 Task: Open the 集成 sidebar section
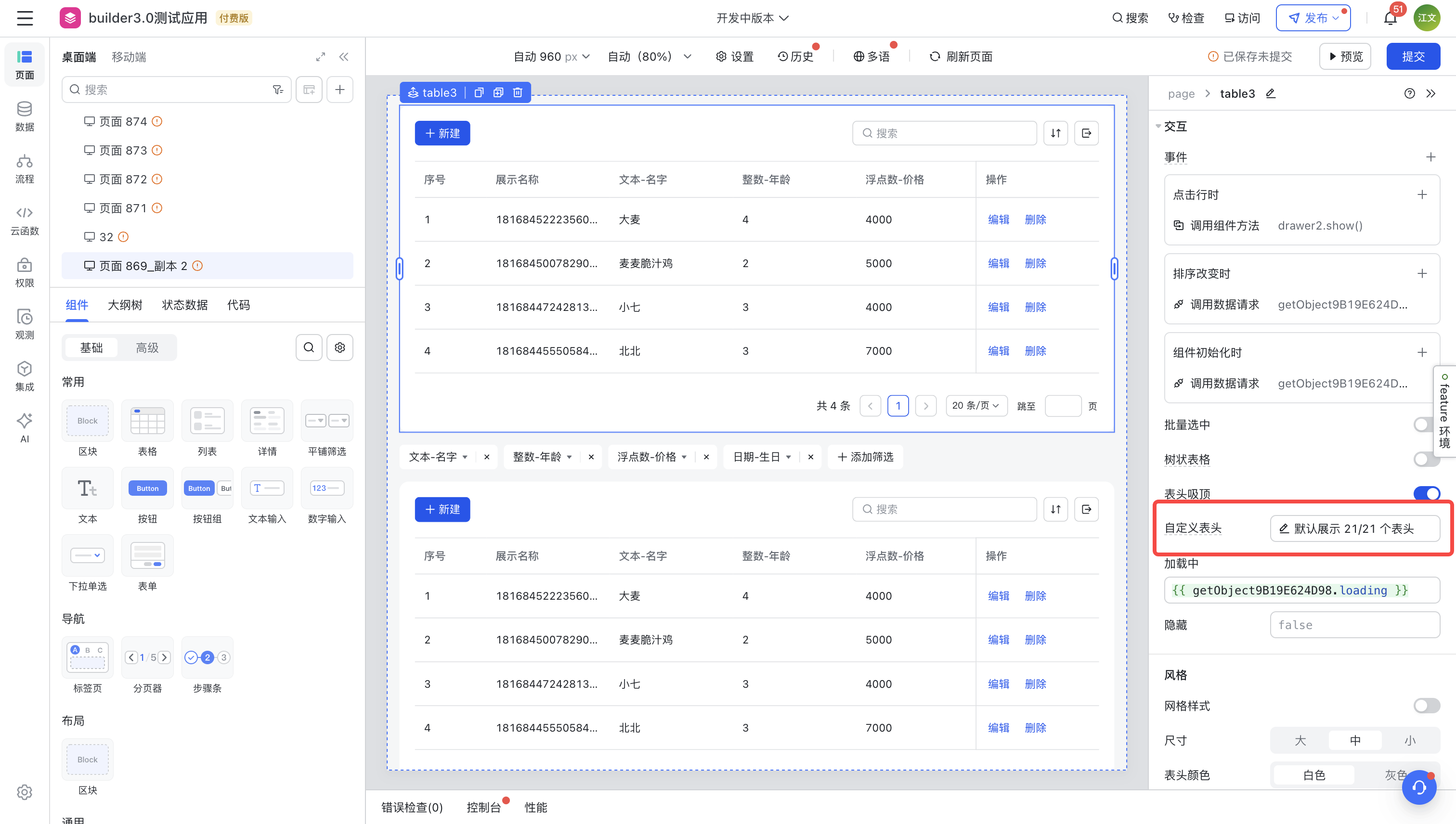[25, 376]
